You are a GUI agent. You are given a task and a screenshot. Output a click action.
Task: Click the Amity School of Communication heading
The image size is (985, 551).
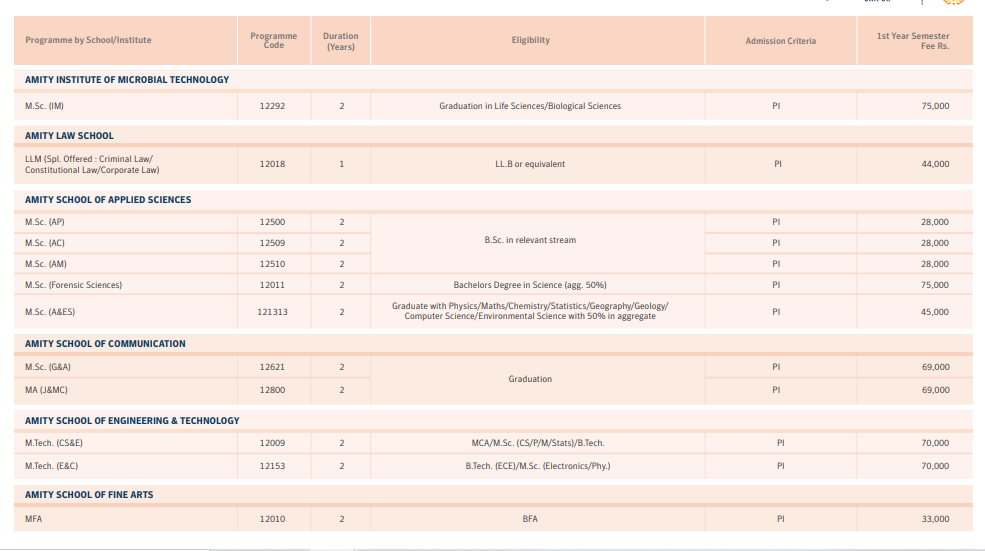tap(105, 344)
